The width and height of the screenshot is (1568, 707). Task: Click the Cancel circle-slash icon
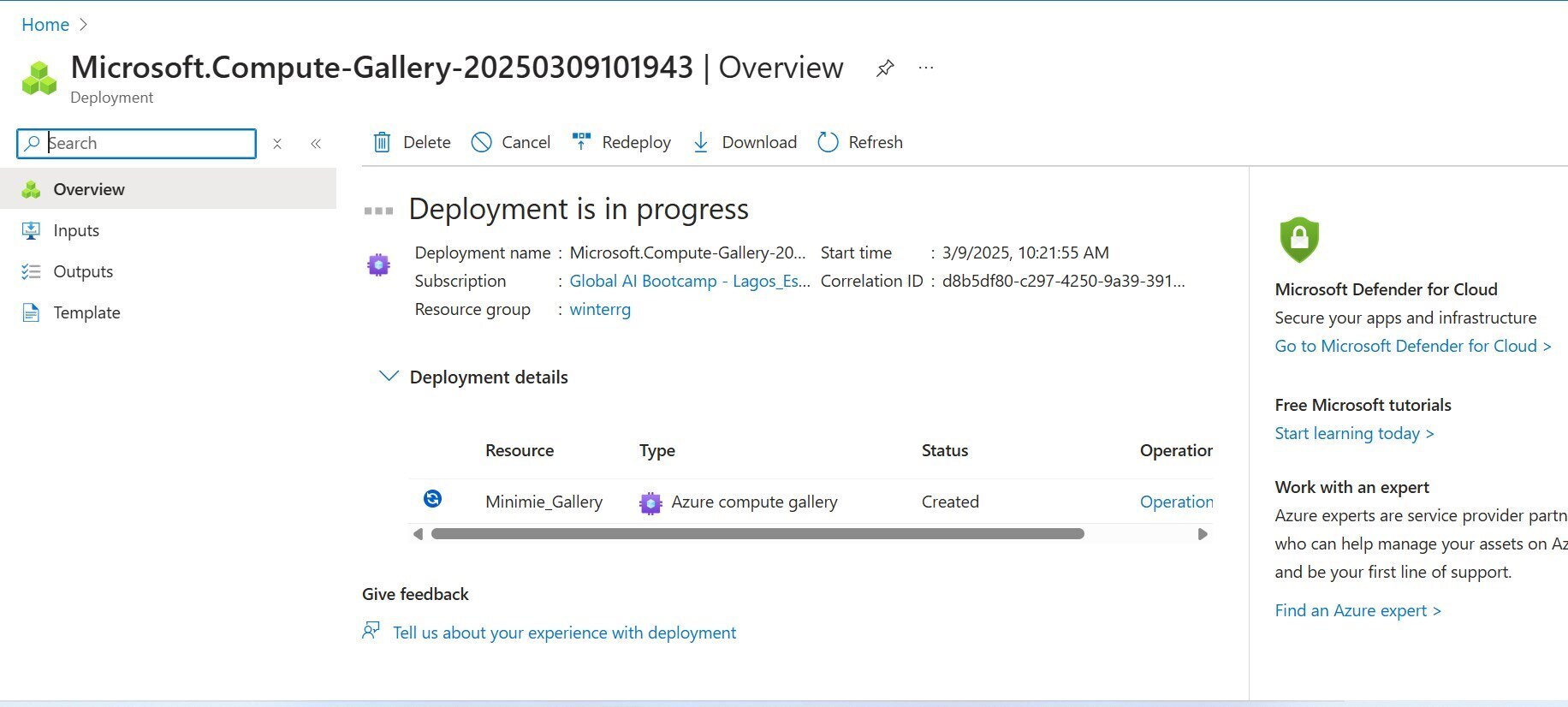coord(482,142)
